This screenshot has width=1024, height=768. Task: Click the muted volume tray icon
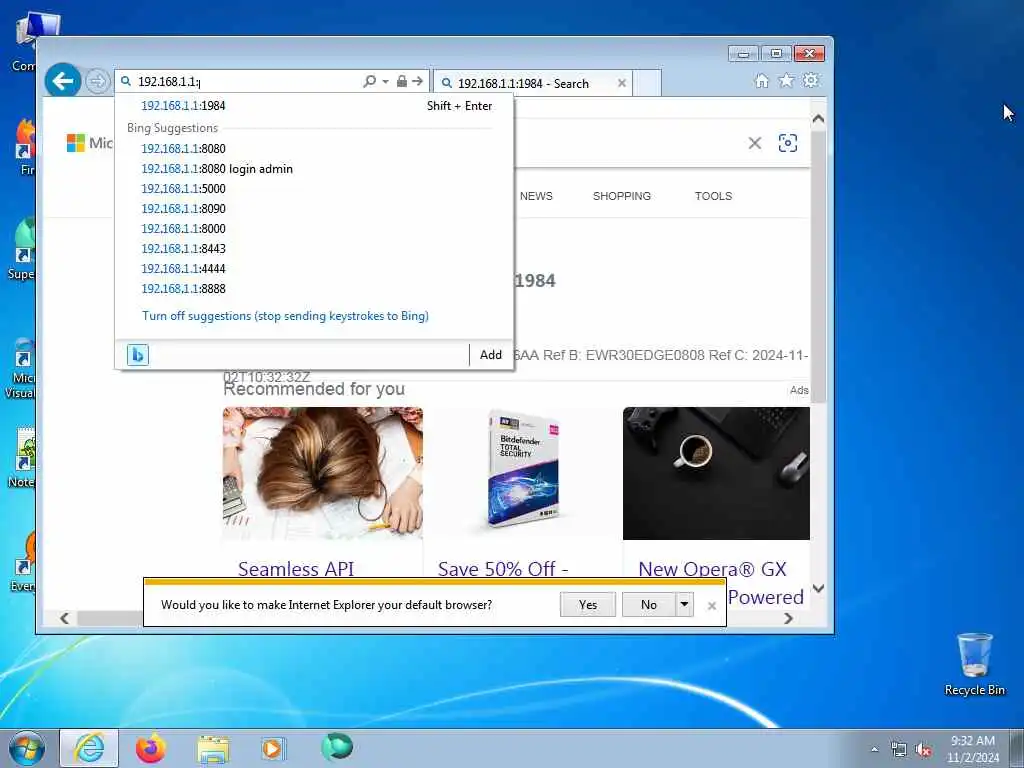pyautogui.click(x=923, y=750)
